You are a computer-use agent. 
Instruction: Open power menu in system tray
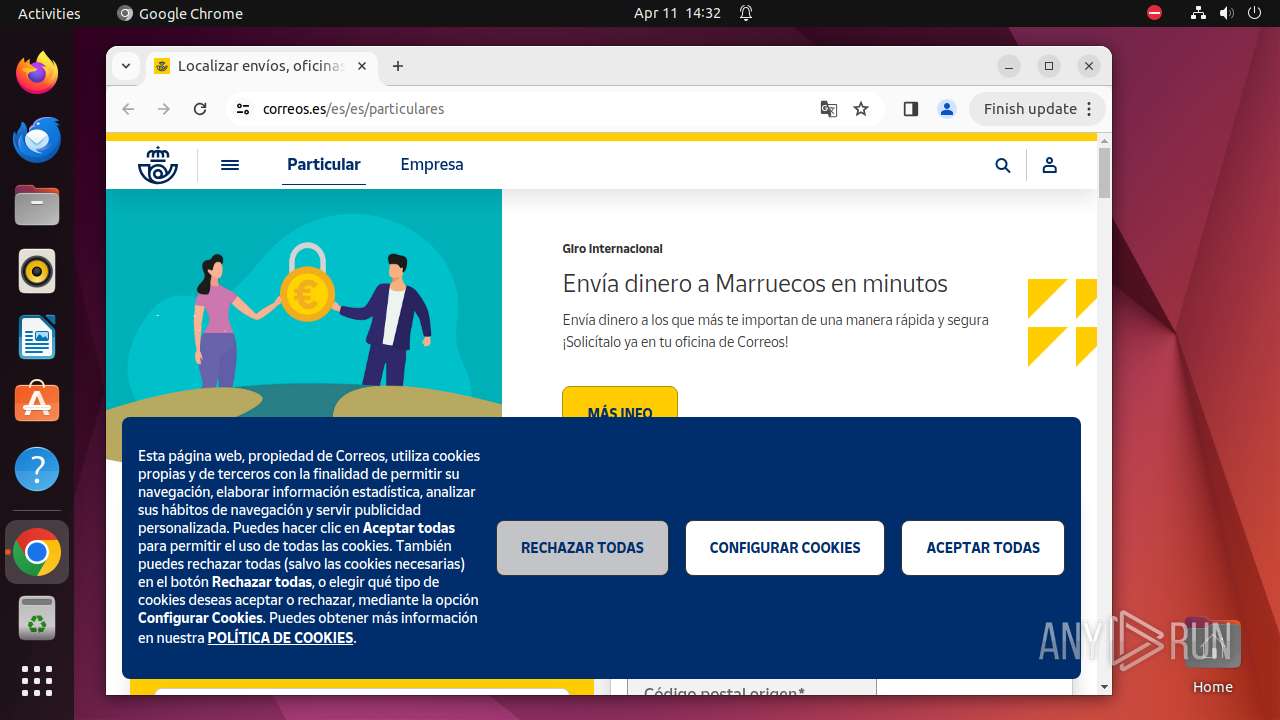click(1255, 13)
